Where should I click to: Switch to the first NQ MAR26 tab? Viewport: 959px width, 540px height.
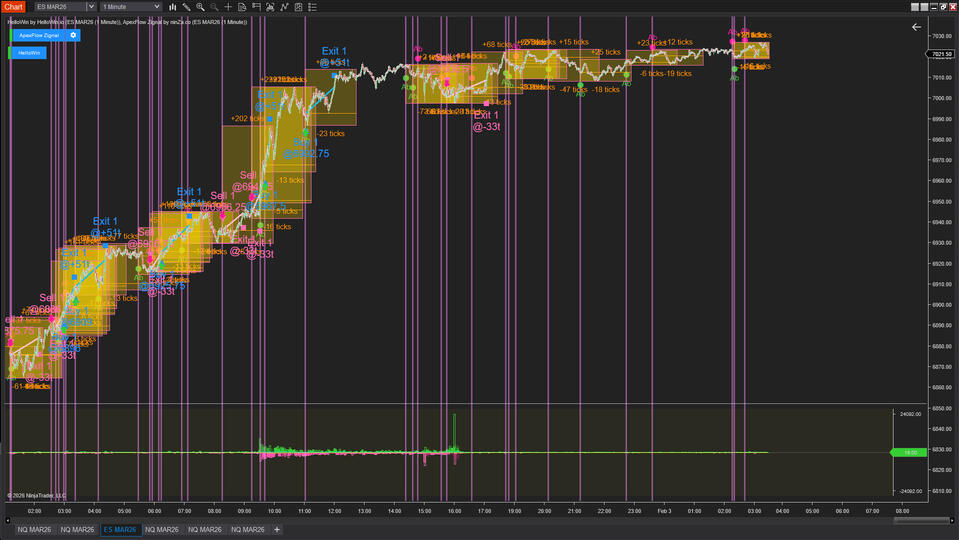[33, 529]
